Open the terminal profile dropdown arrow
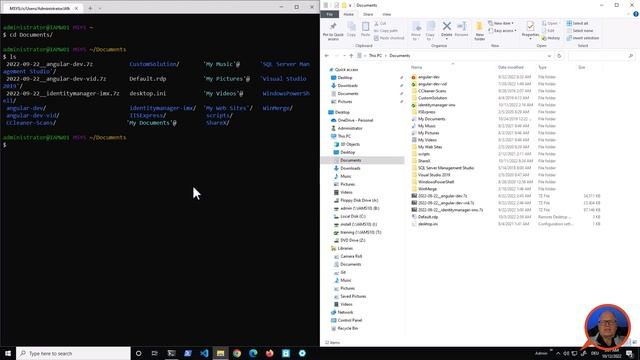The height and width of the screenshot is (360, 640). pyautogui.click(x=100, y=8)
